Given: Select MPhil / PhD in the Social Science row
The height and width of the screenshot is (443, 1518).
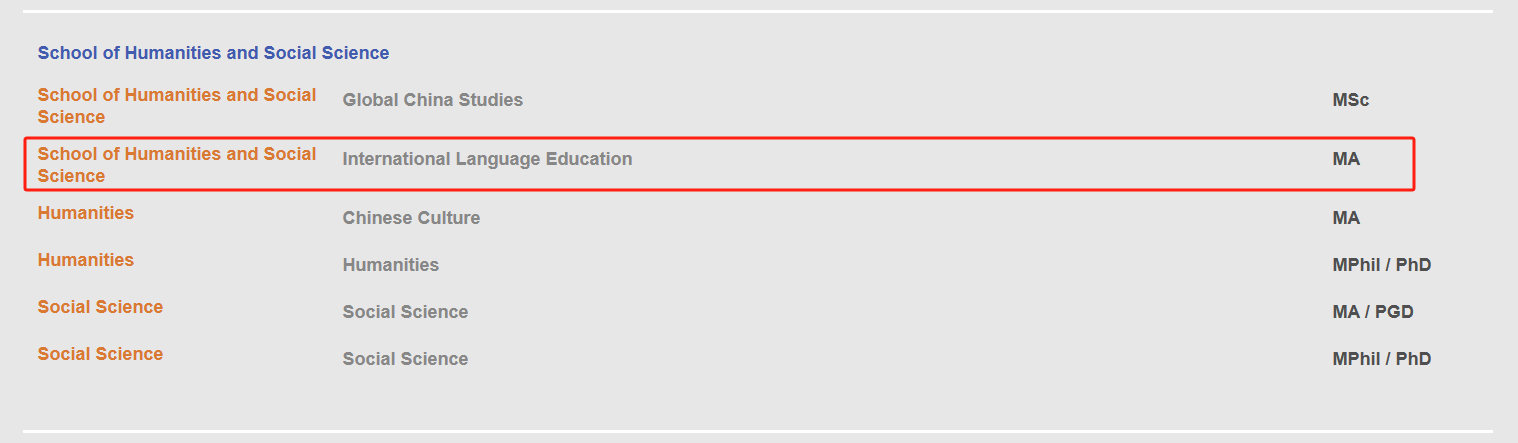Looking at the screenshot, I should click(1381, 359).
